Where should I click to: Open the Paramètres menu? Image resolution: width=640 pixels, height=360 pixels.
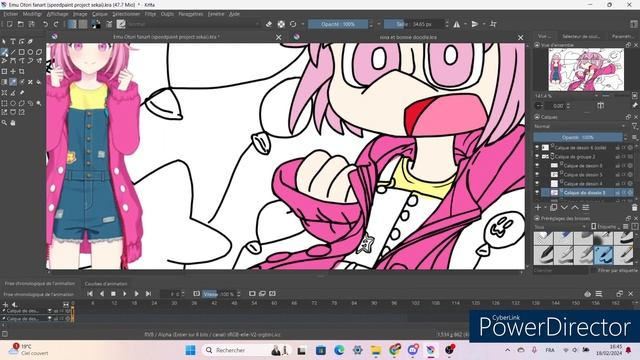click(191, 14)
